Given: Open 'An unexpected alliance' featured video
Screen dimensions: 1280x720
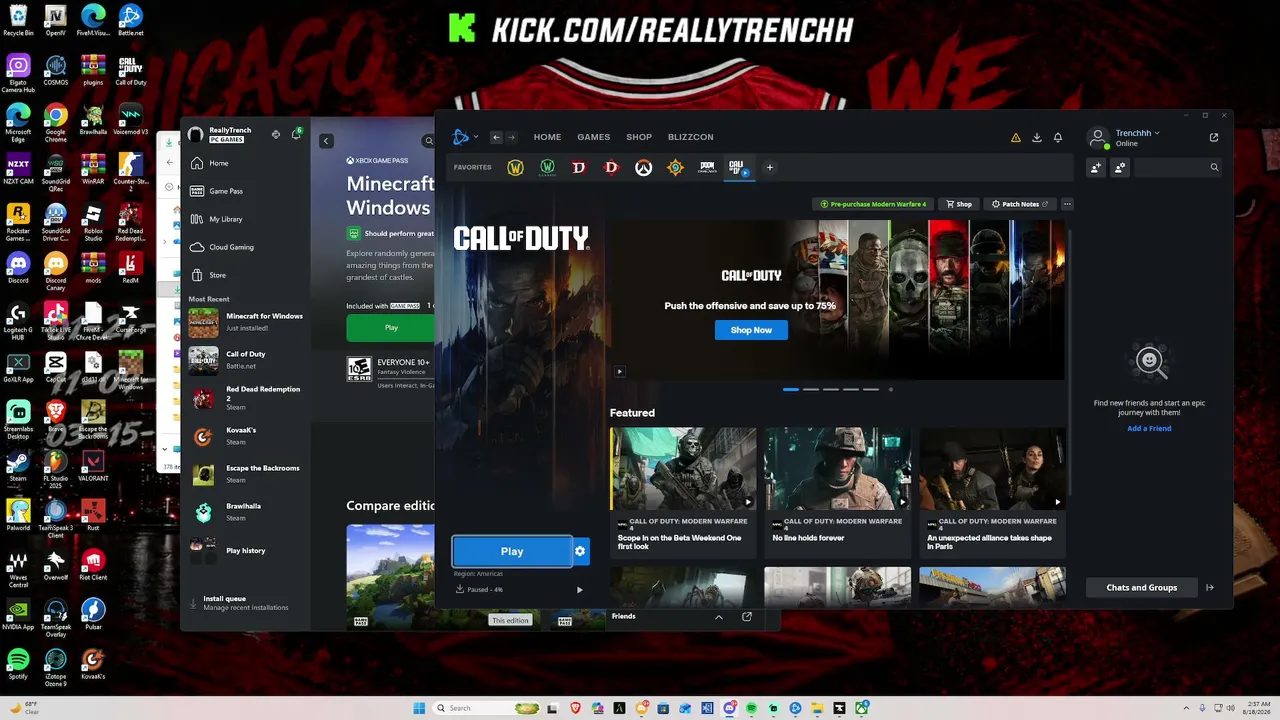Looking at the screenshot, I should [x=993, y=491].
